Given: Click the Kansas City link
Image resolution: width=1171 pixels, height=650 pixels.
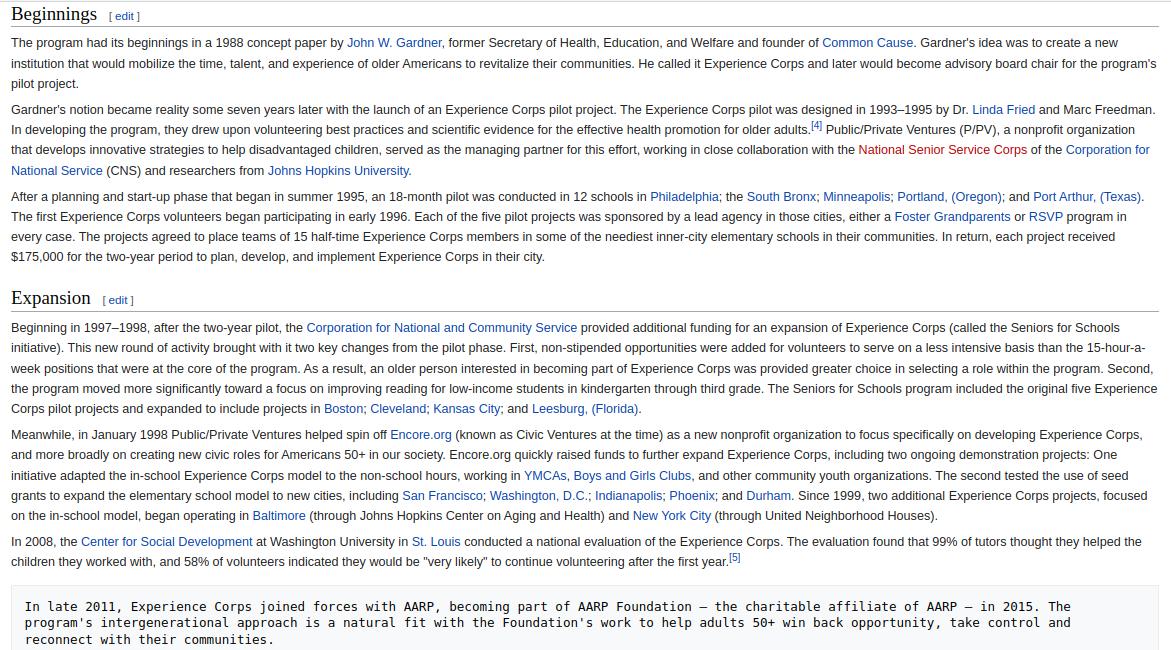Looking at the screenshot, I should pyautogui.click(x=467, y=409).
